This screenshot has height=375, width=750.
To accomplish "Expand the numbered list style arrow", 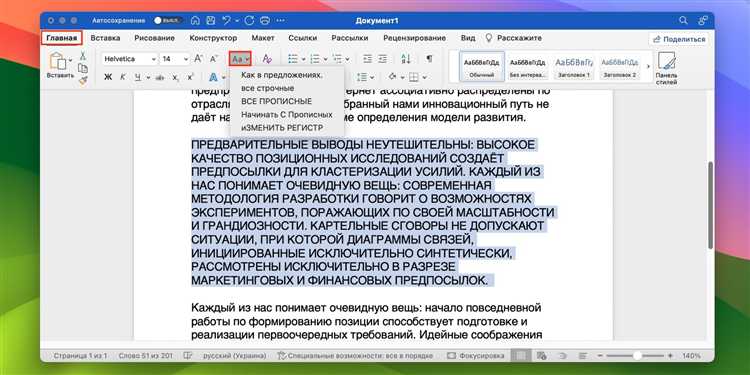I will coord(325,59).
